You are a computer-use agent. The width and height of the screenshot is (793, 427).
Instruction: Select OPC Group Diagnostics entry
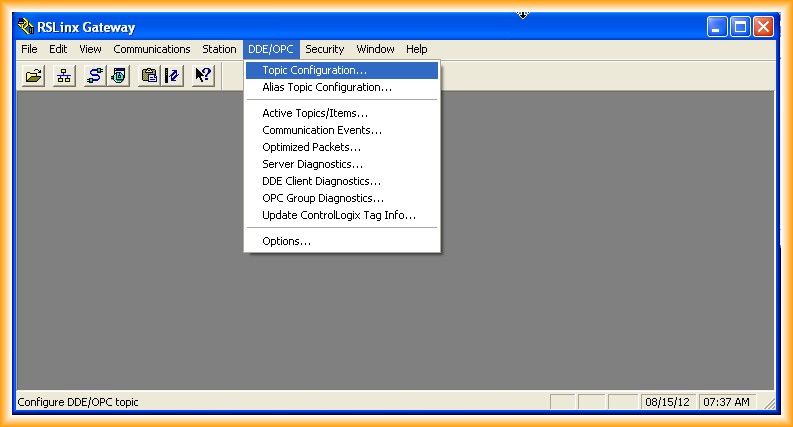pyautogui.click(x=322, y=198)
